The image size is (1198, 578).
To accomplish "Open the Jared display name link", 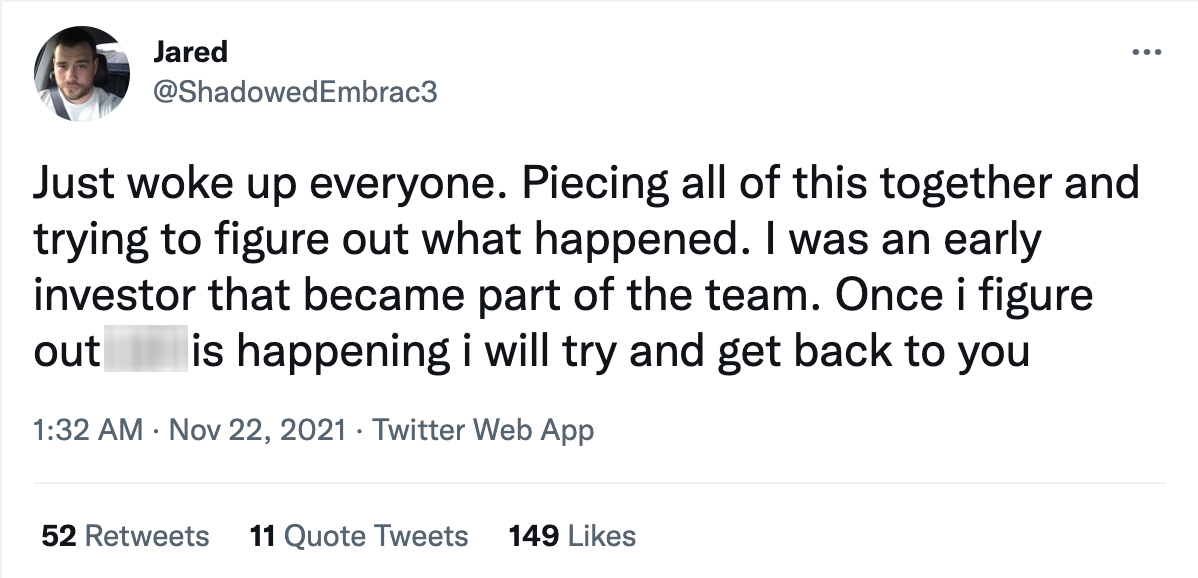I will click(x=190, y=52).
